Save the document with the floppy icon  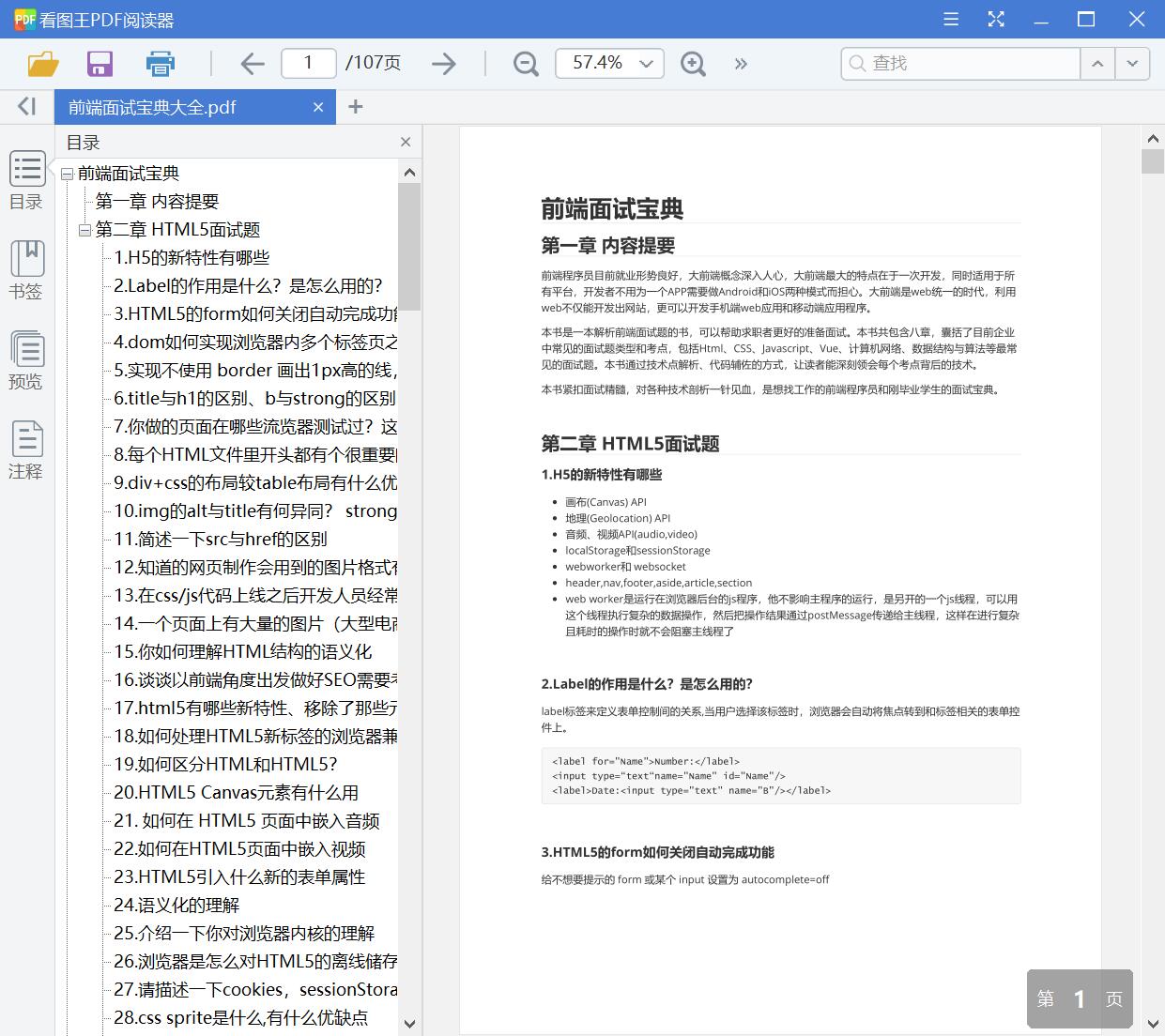(x=100, y=63)
